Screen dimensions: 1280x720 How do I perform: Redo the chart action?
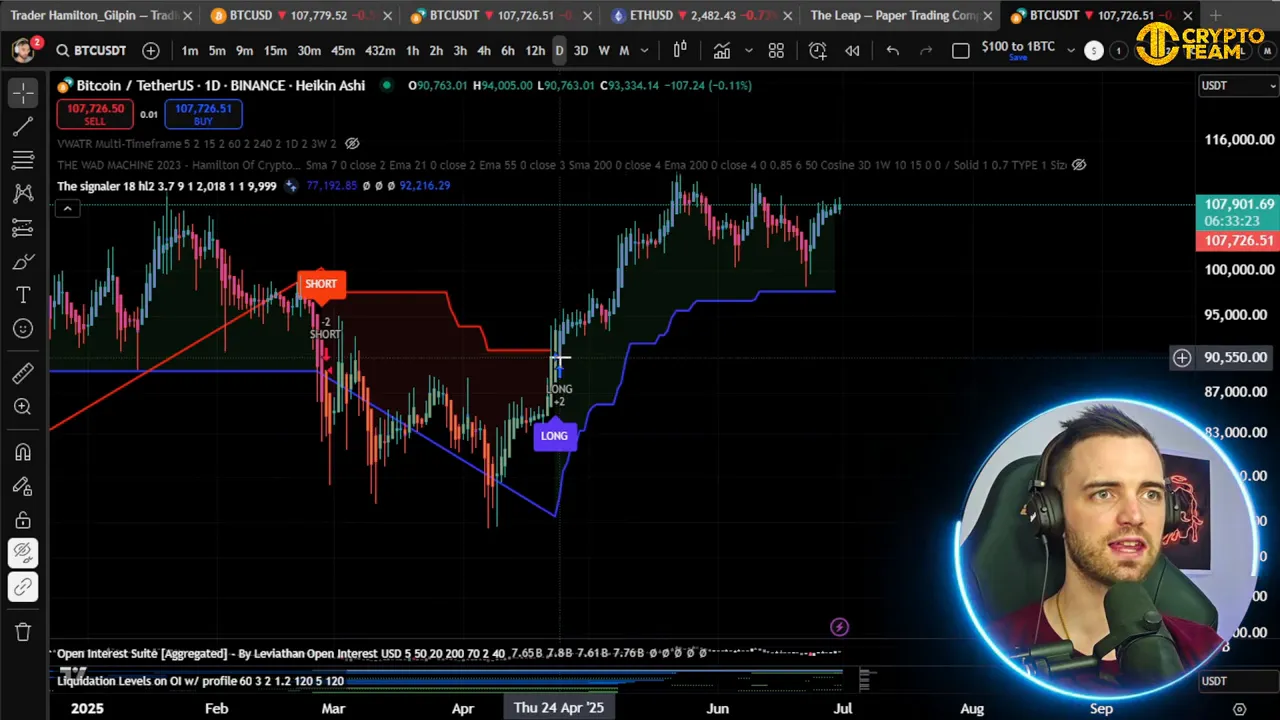[926, 51]
